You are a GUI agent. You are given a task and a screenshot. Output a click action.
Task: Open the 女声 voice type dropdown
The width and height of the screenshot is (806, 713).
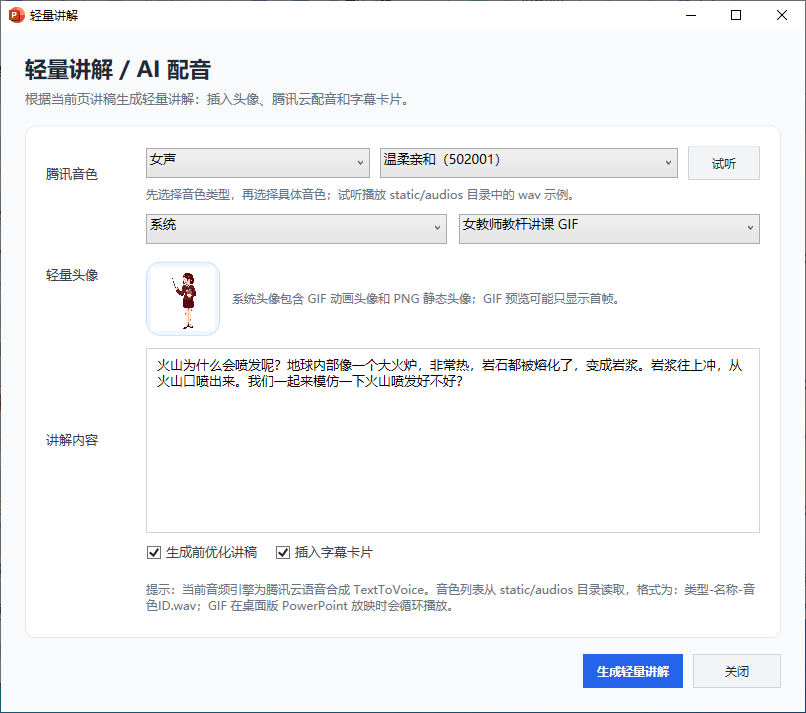(x=258, y=163)
